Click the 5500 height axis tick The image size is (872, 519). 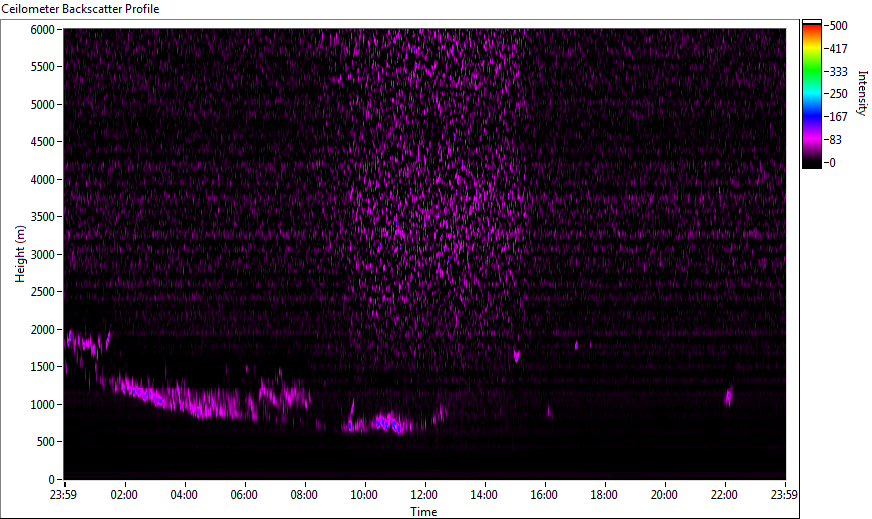[43, 67]
